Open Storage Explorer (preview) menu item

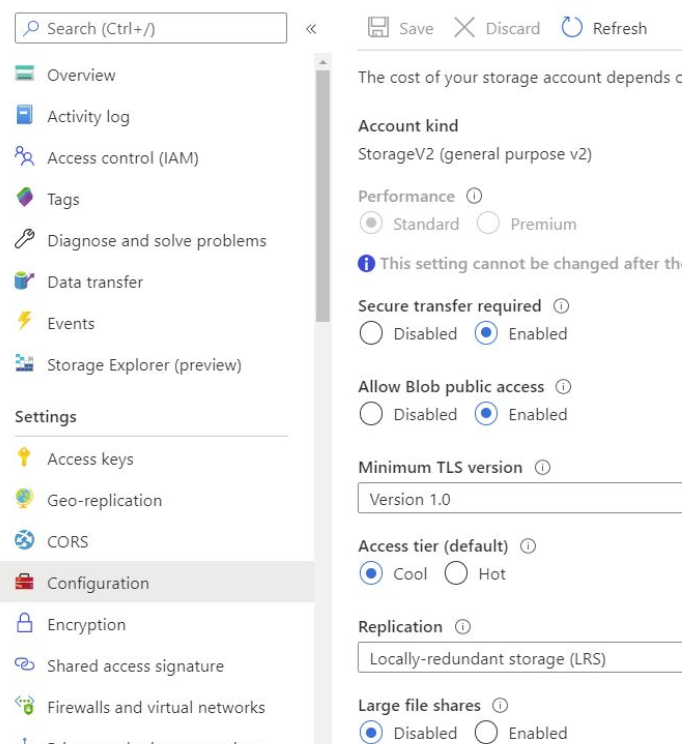point(144,365)
